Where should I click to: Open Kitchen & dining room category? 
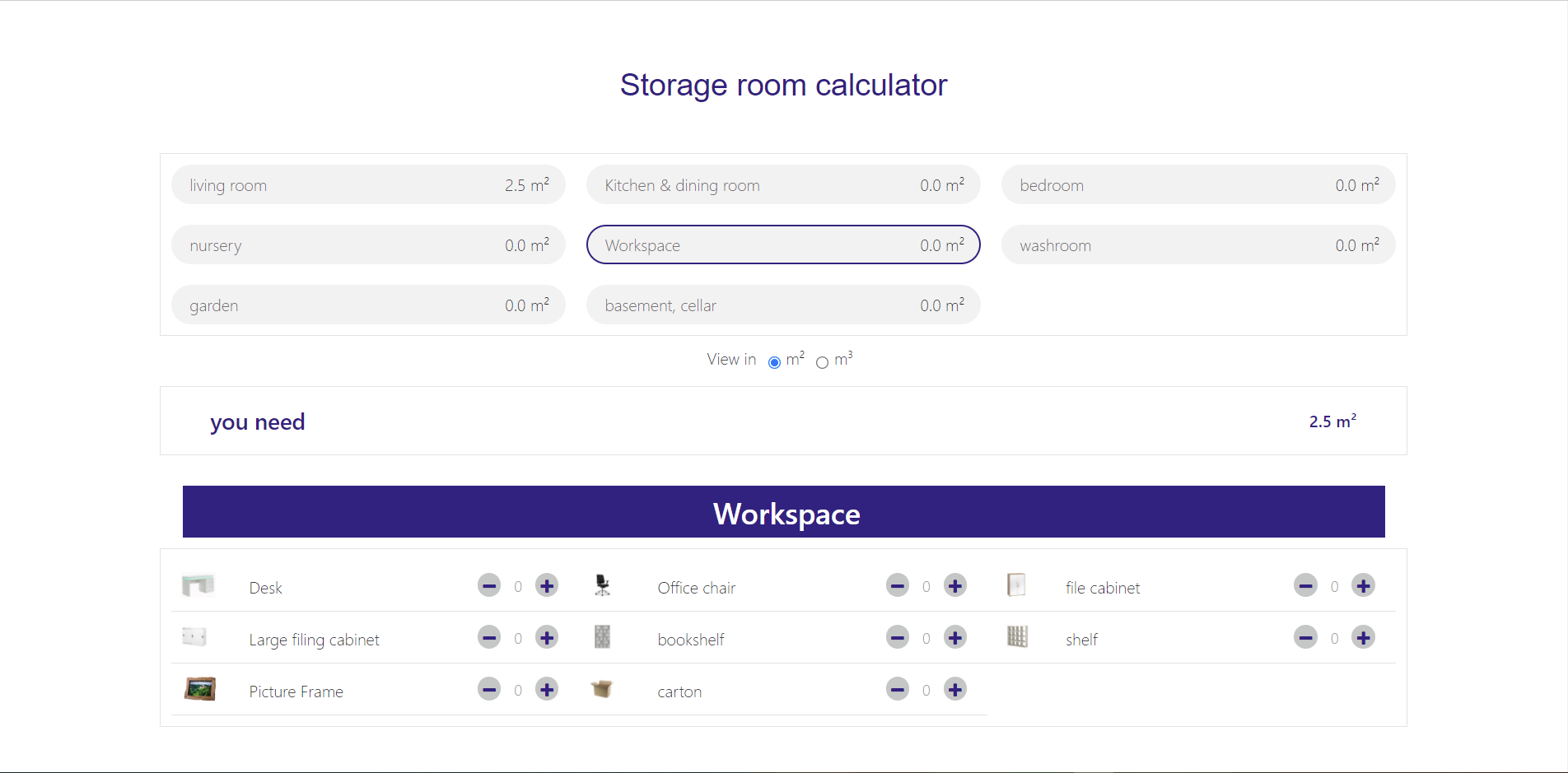[783, 185]
